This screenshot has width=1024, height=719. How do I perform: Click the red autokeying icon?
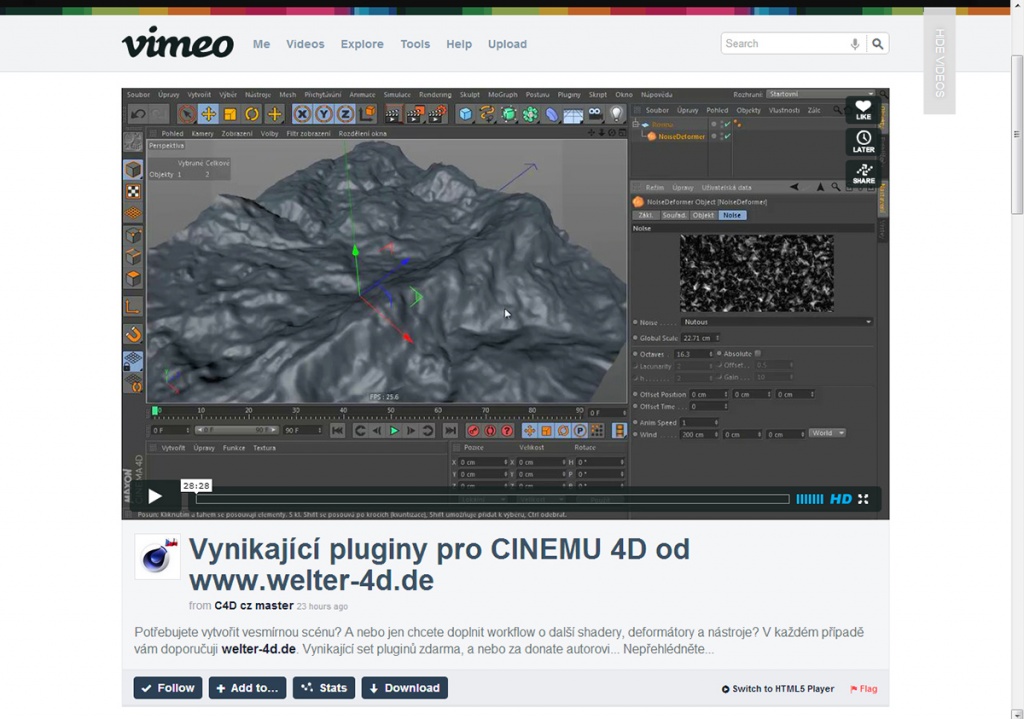click(490, 430)
